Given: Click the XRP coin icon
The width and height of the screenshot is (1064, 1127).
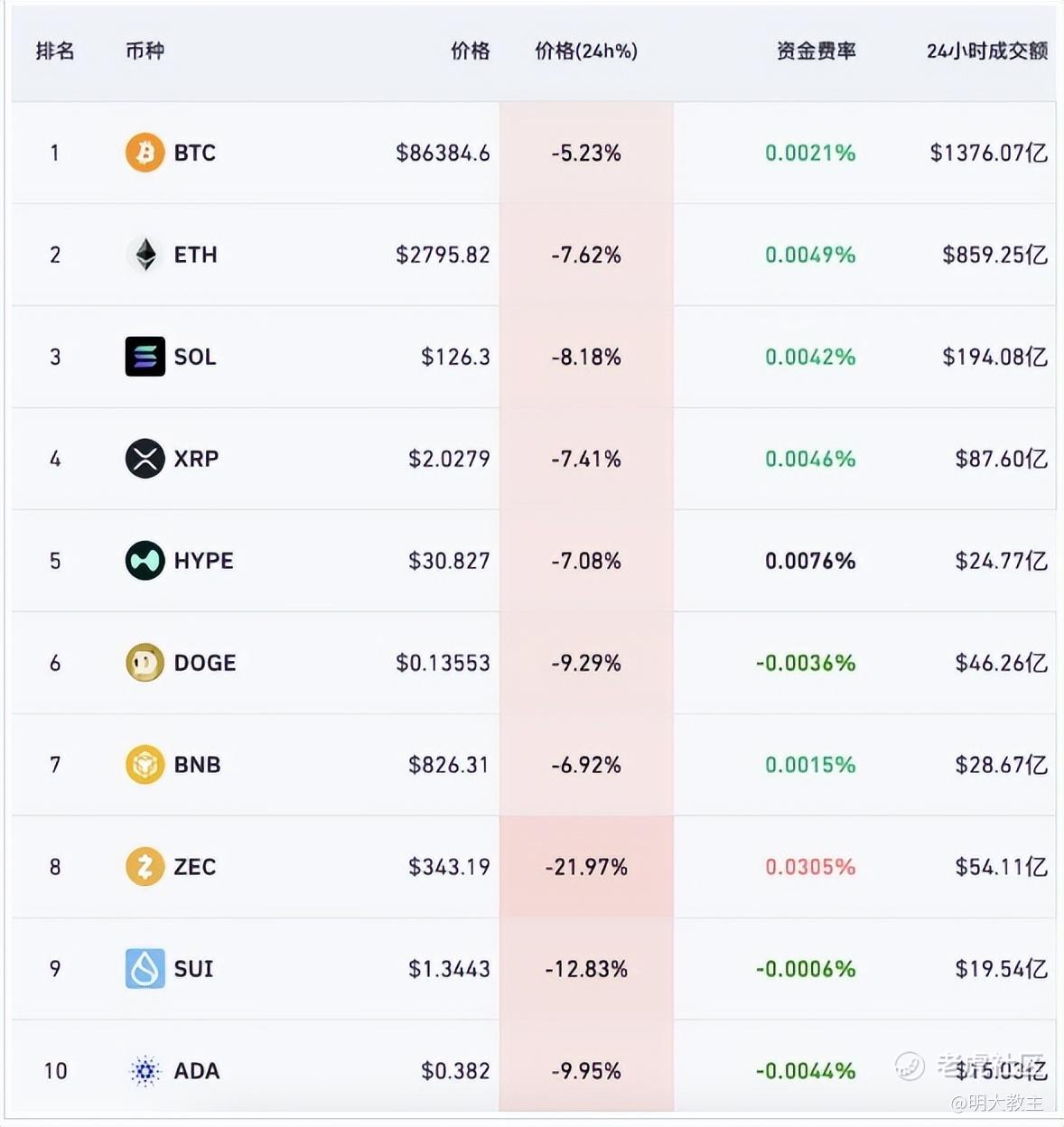Looking at the screenshot, I should 145,459.
